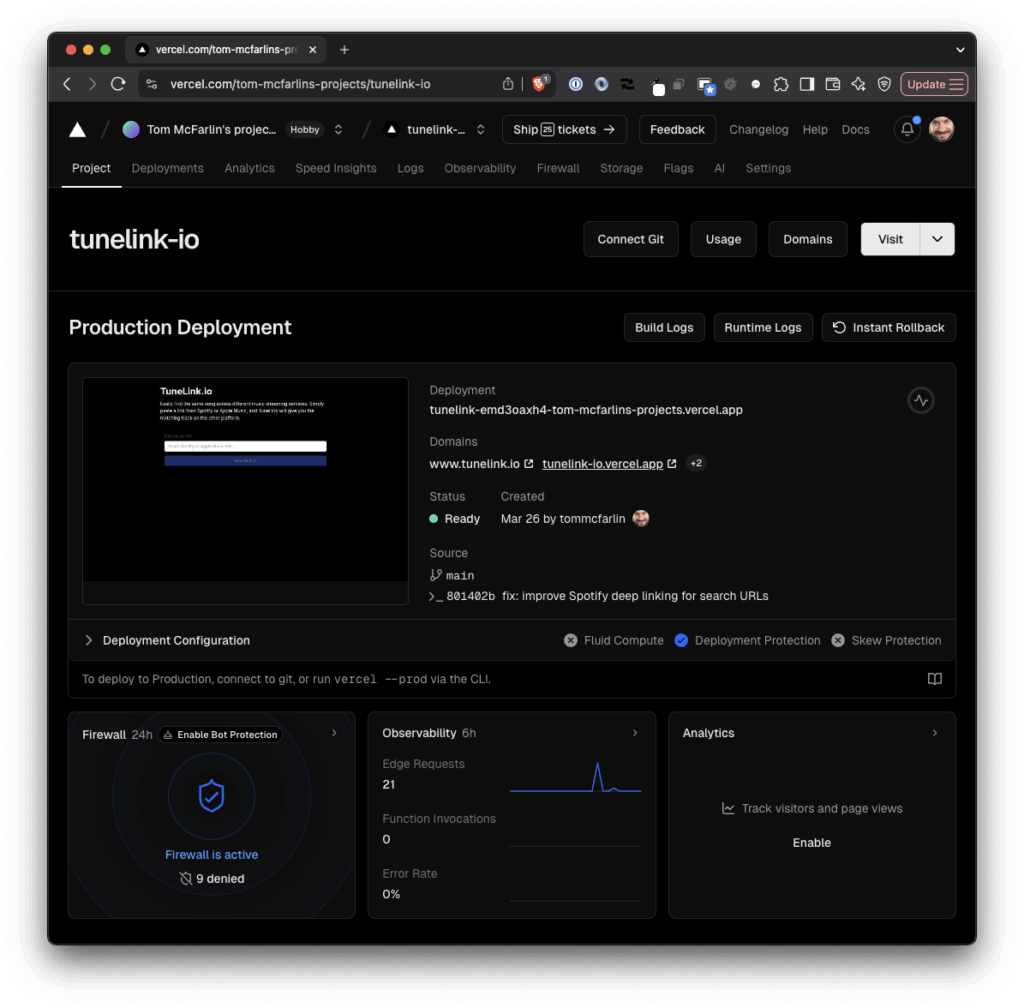Open the project switcher chevrons

point(481,129)
